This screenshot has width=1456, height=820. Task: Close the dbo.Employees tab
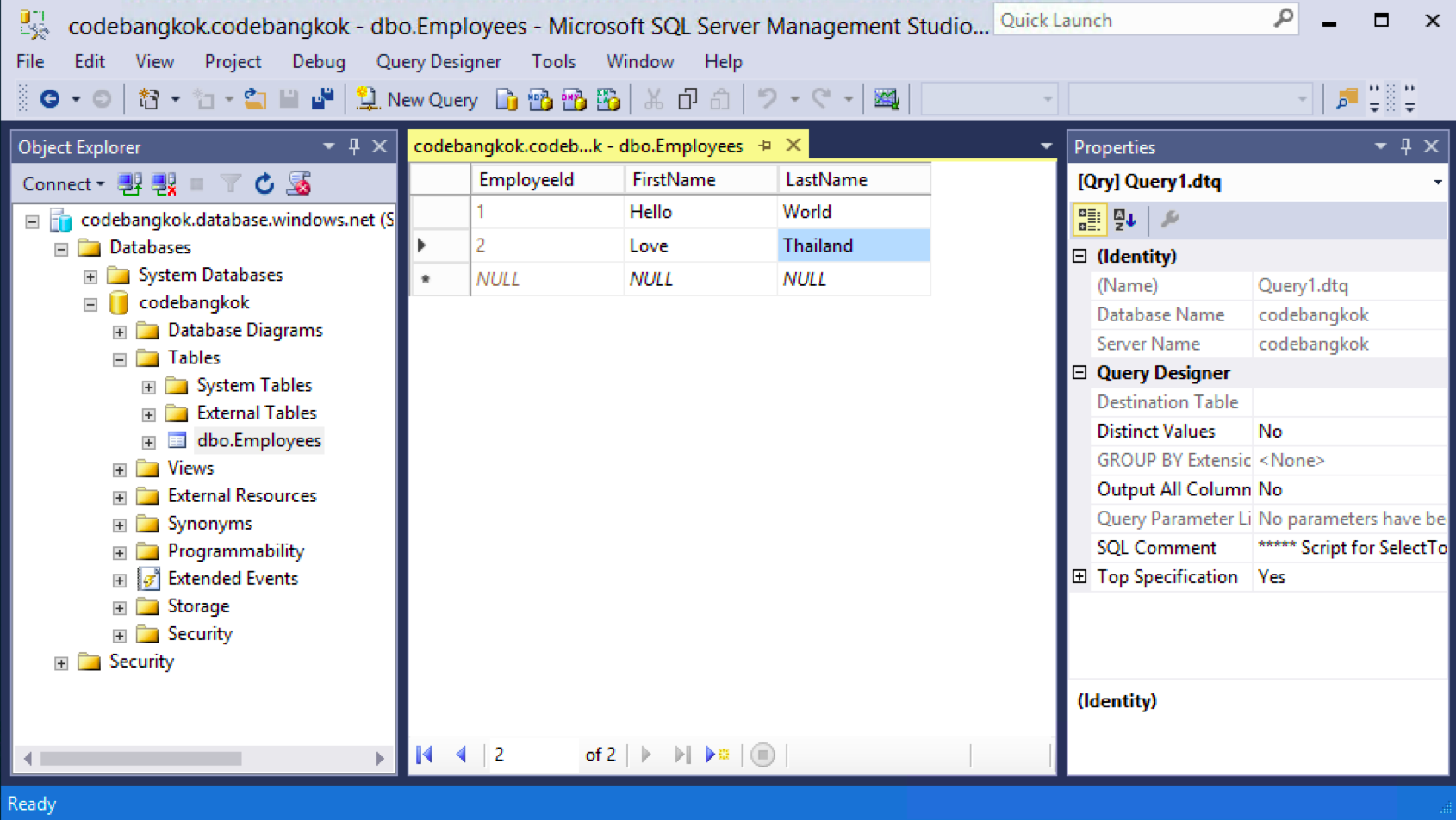(793, 146)
